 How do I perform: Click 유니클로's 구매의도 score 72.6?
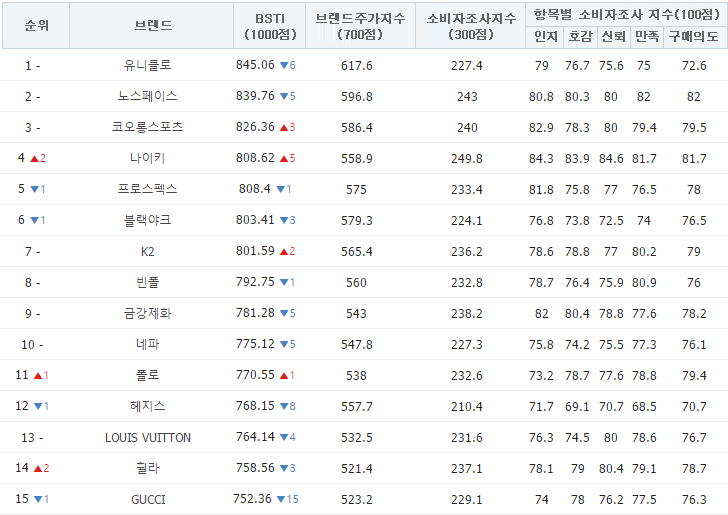pyautogui.click(x=694, y=65)
